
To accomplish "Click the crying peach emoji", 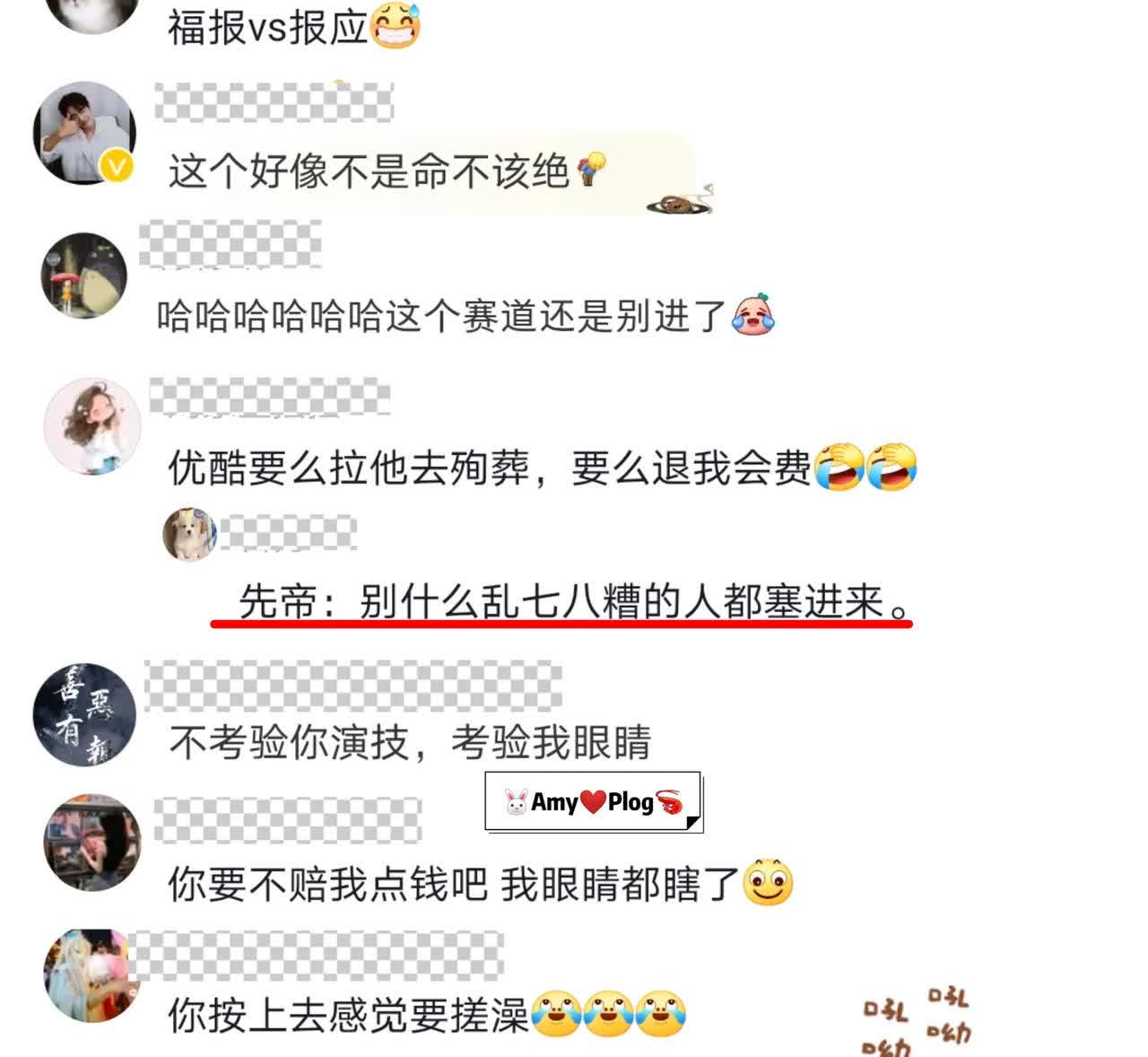I will pos(752,314).
